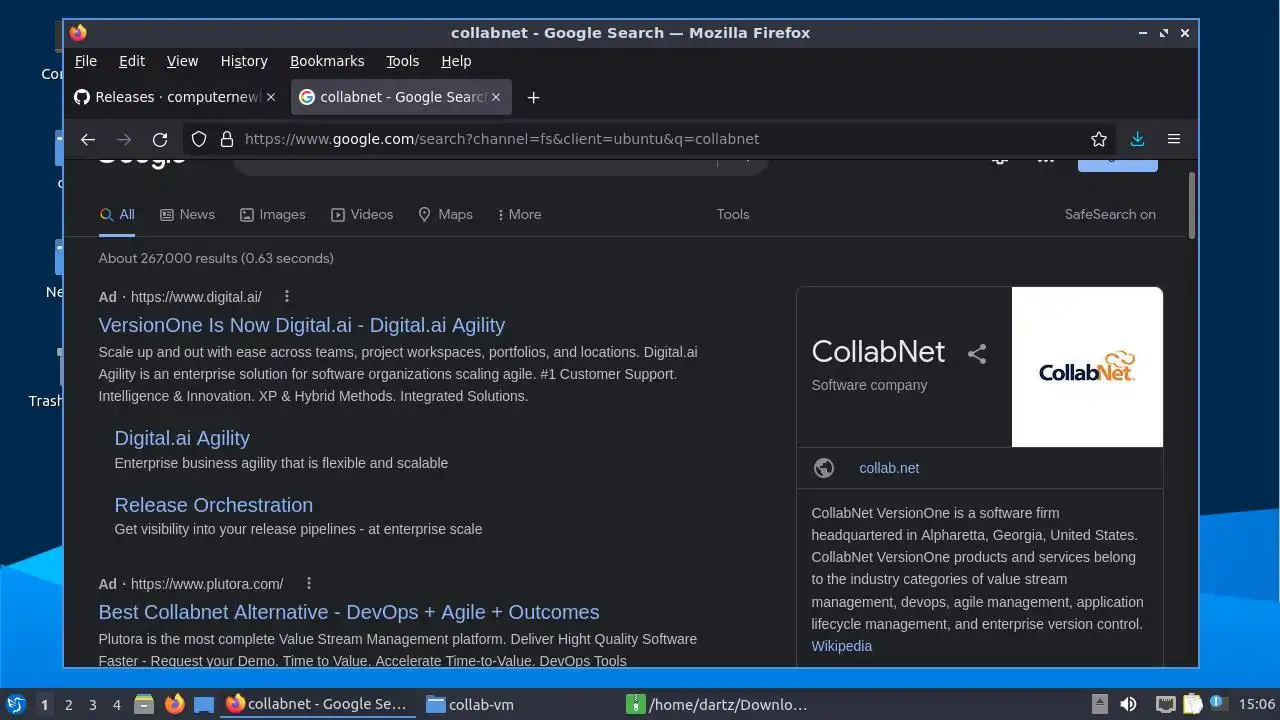Screen dimensions: 1280x720
Task: Click the show desktop taskbar icon
Action: pos(204,704)
